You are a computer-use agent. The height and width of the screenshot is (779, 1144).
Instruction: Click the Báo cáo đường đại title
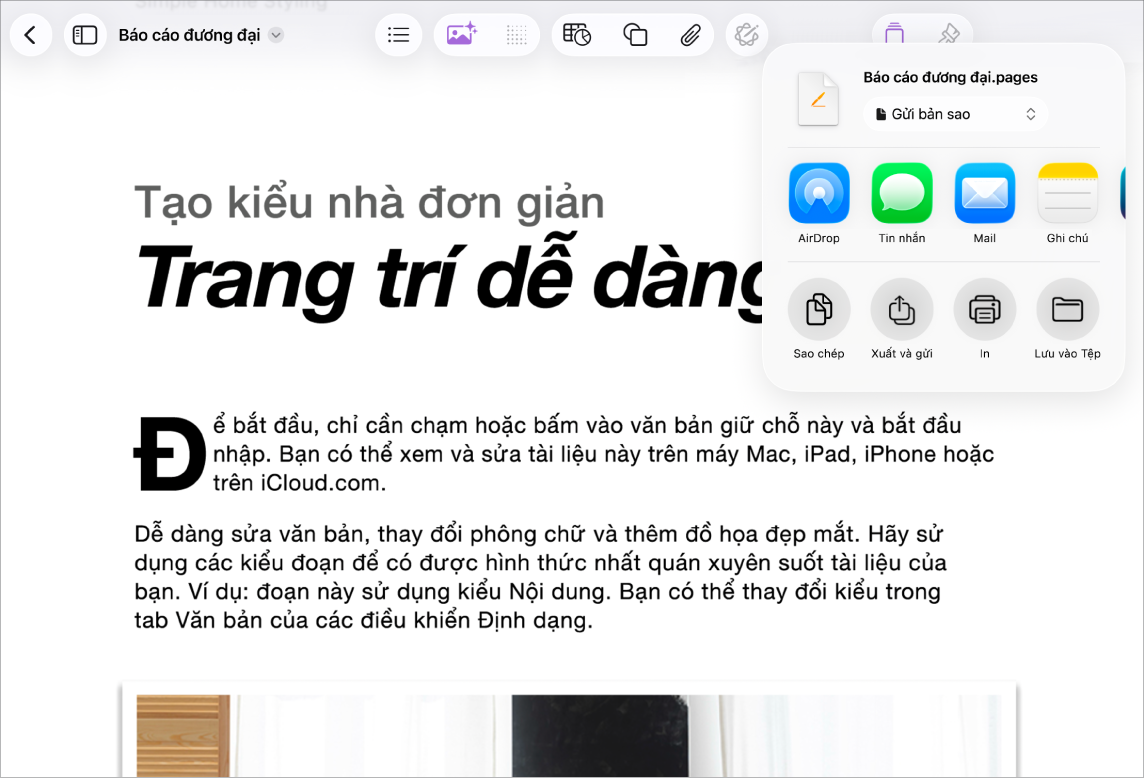pos(189,35)
